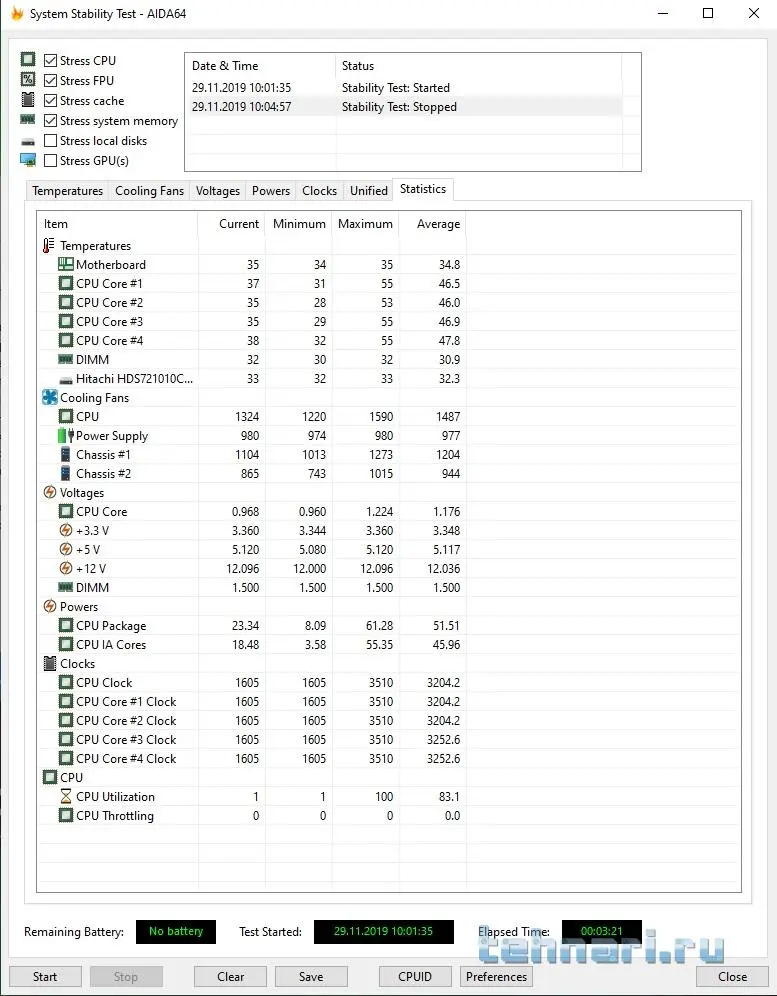The width and height of the screenshot is (777, 996).
Task: Click the Status log column header
Action: tap(478, 66)
